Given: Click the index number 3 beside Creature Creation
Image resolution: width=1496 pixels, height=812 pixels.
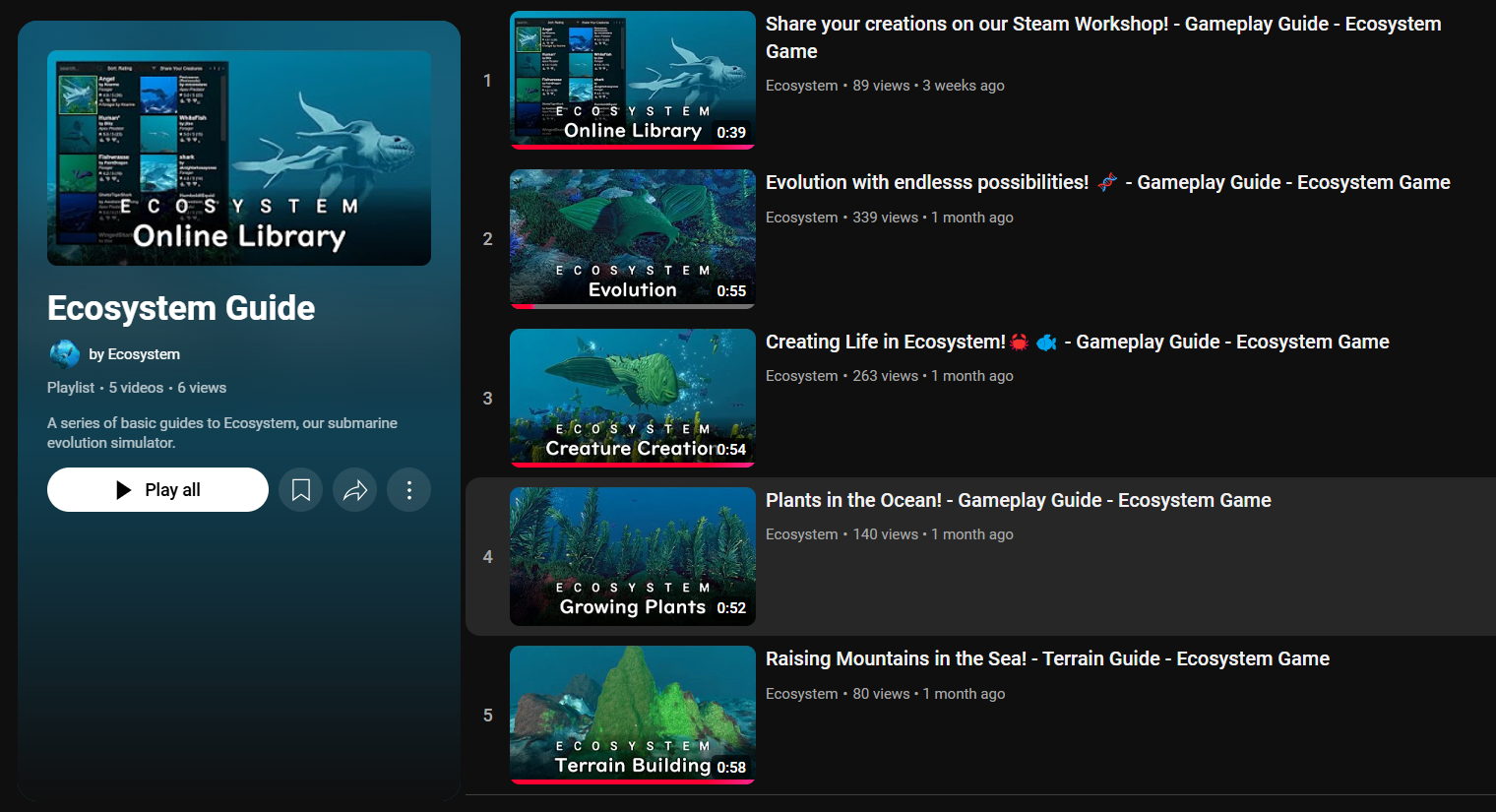Looking at the screenshot, I should (x=487, y=399).
